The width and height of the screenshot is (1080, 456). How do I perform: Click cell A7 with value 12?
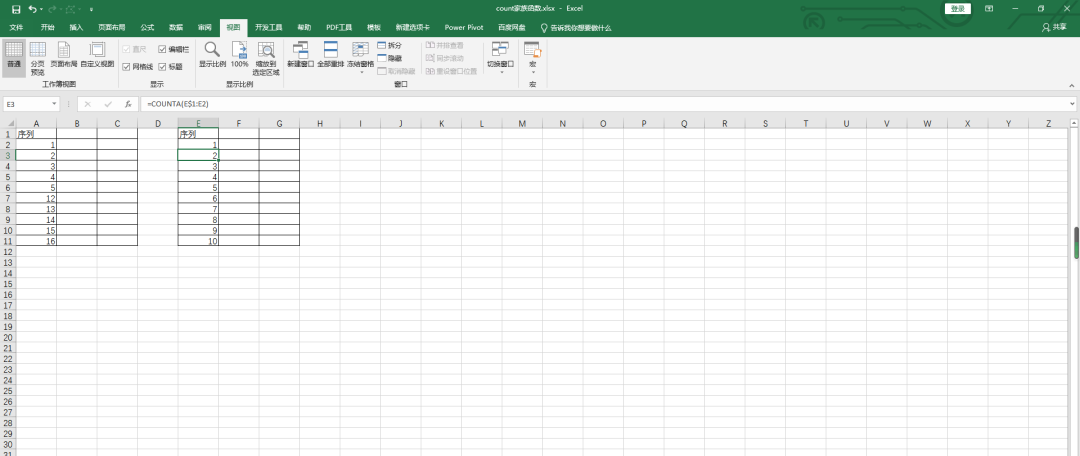(x=36, y=198)
